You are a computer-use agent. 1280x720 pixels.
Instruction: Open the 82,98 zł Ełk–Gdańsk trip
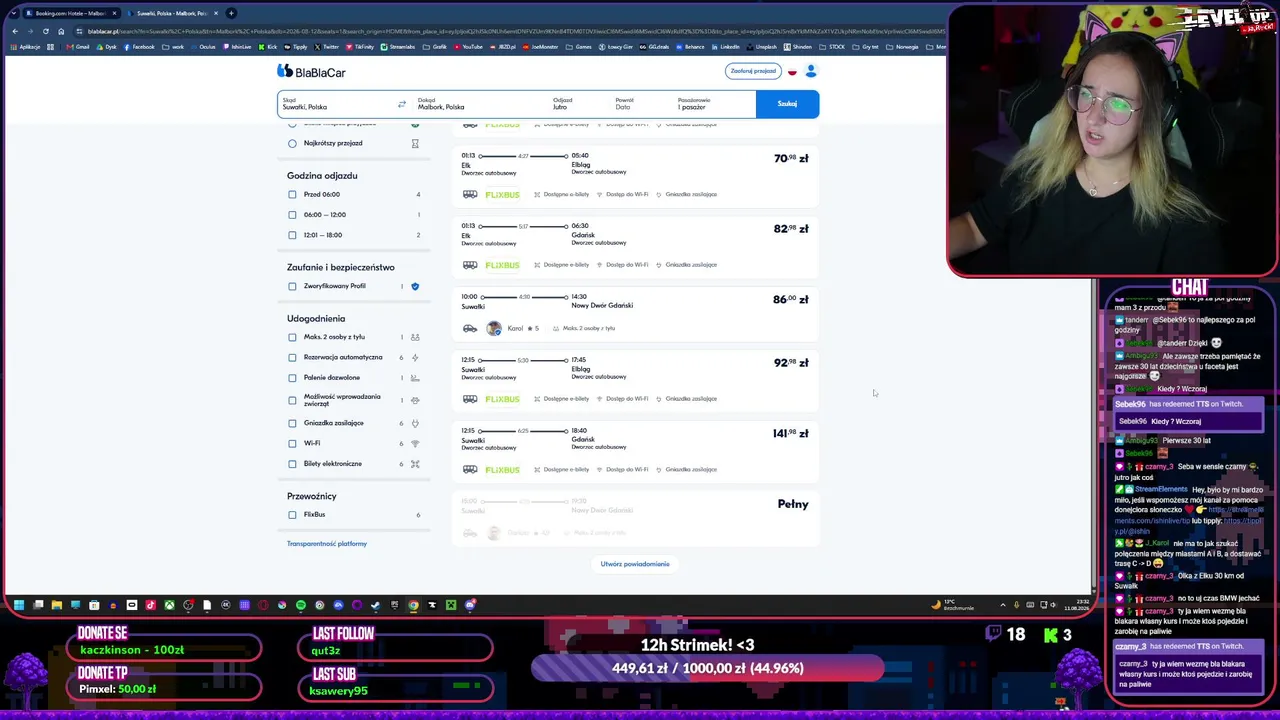(x=635, y=246)
